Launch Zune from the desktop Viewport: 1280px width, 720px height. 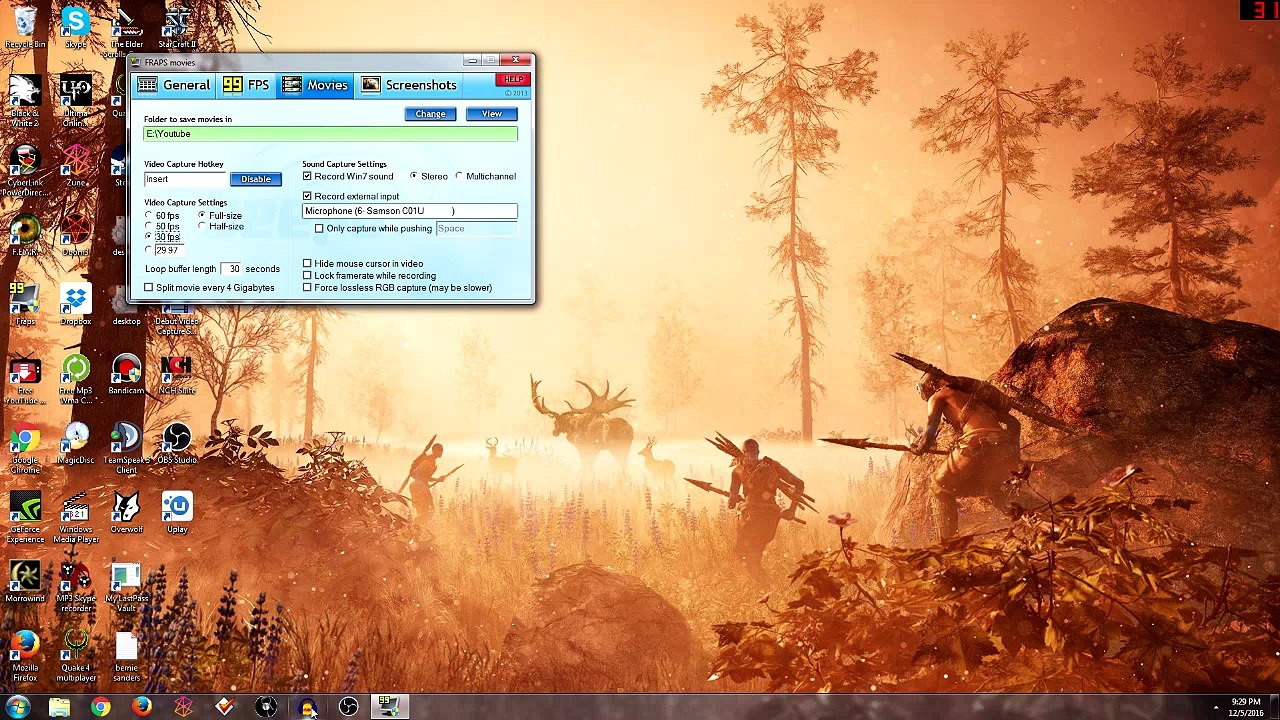point(75,166)
